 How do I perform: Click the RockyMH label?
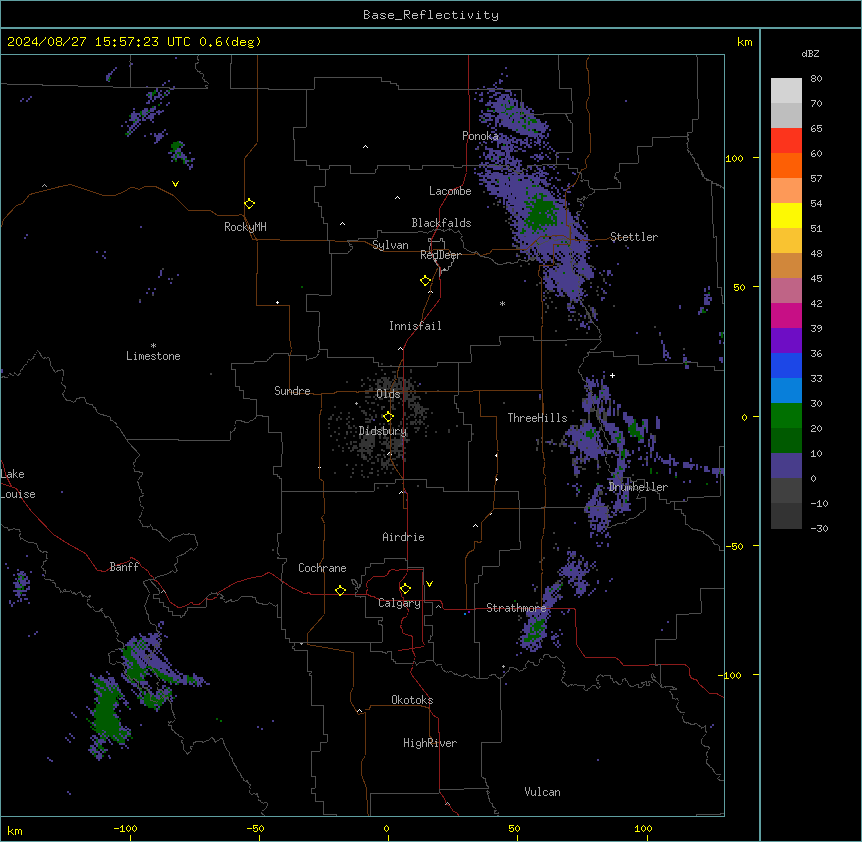[245, 227]
